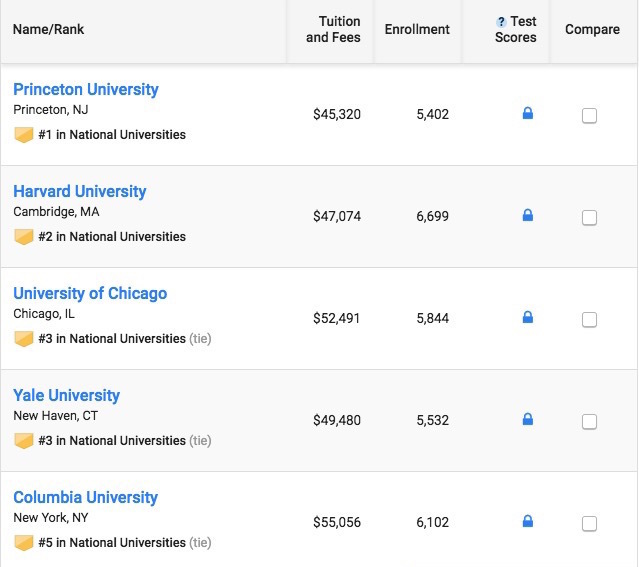
Task: Click the University of Chicago lock icon
Action: 528,318
